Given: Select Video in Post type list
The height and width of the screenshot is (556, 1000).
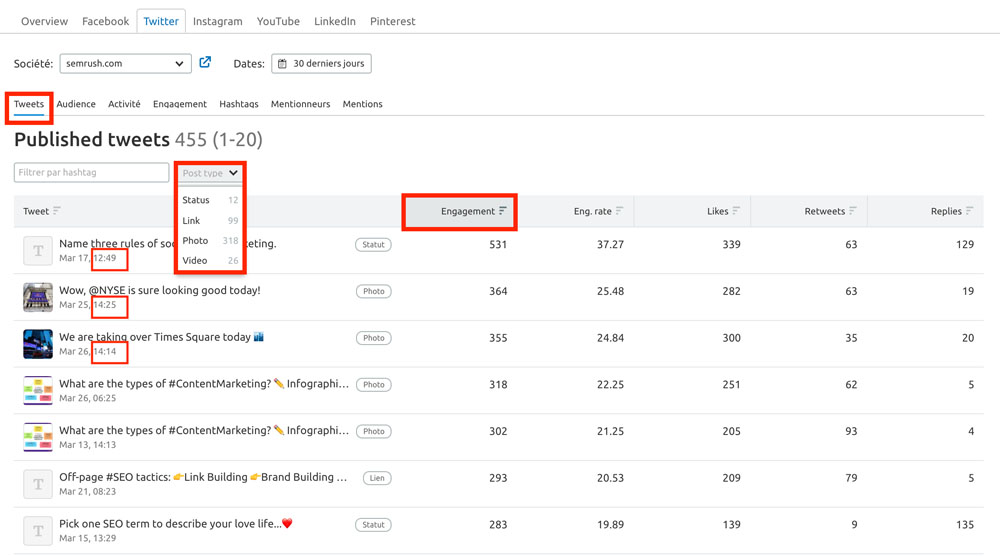Looking at the screenshot, I should [x=210, y=260].
